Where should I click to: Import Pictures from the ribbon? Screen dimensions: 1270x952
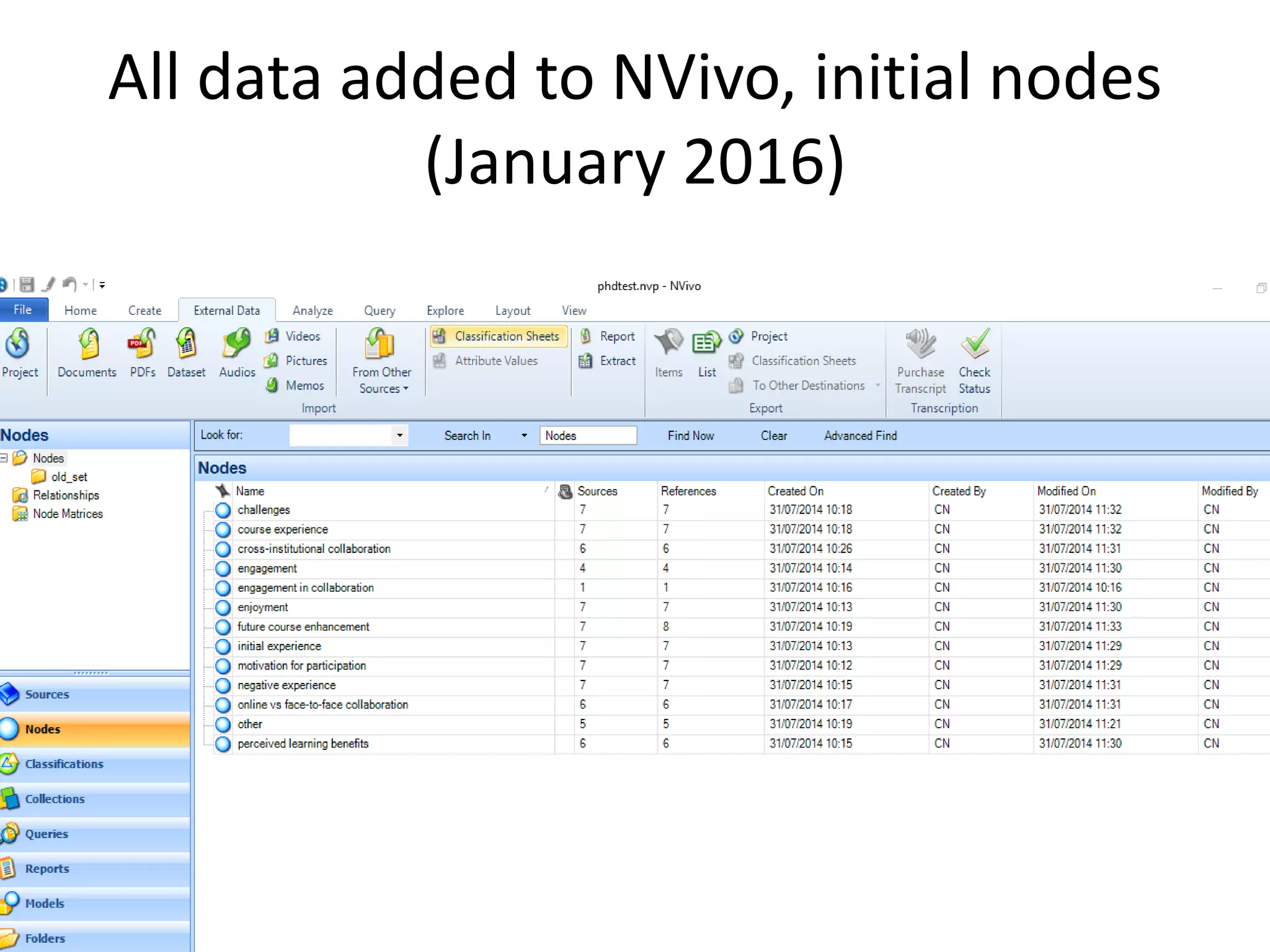[x=296, y=361]
